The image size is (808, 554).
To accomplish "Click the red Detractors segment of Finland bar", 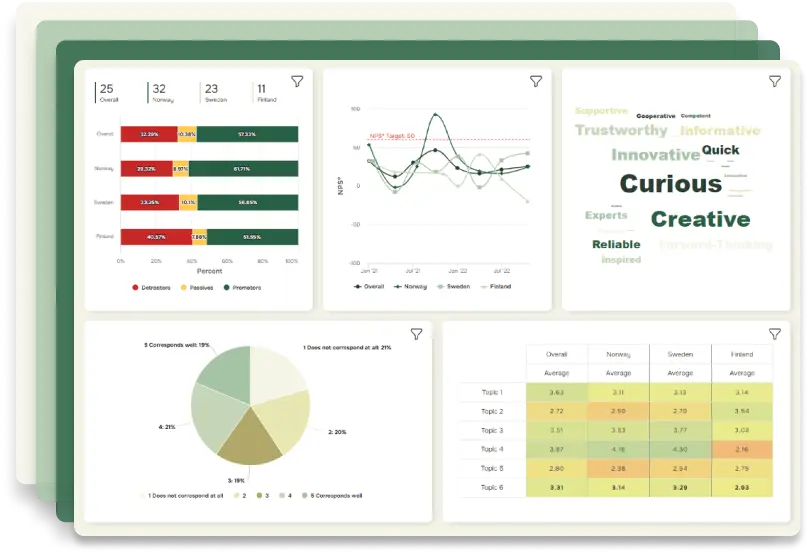I will [155, 237].
